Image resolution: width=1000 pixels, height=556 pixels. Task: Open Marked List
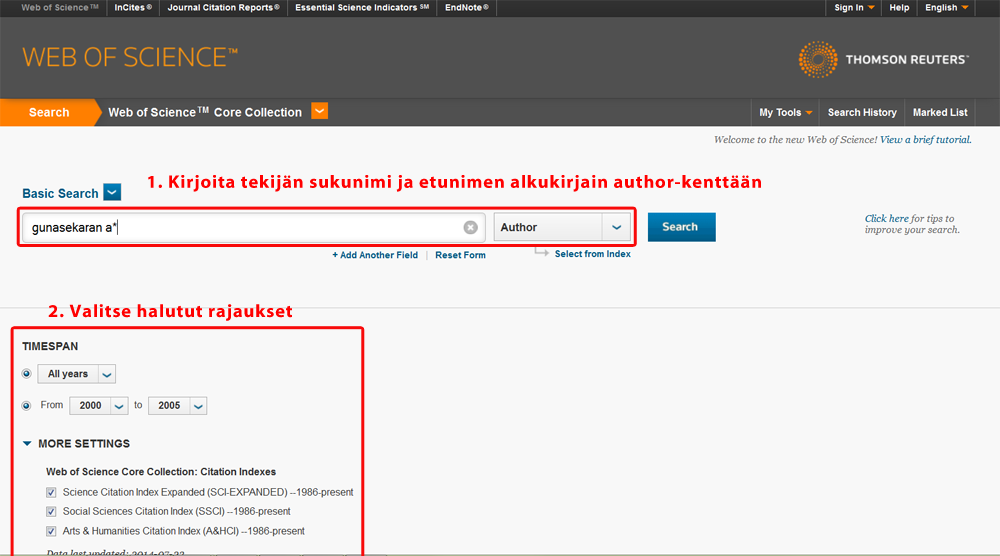(940, 112)
